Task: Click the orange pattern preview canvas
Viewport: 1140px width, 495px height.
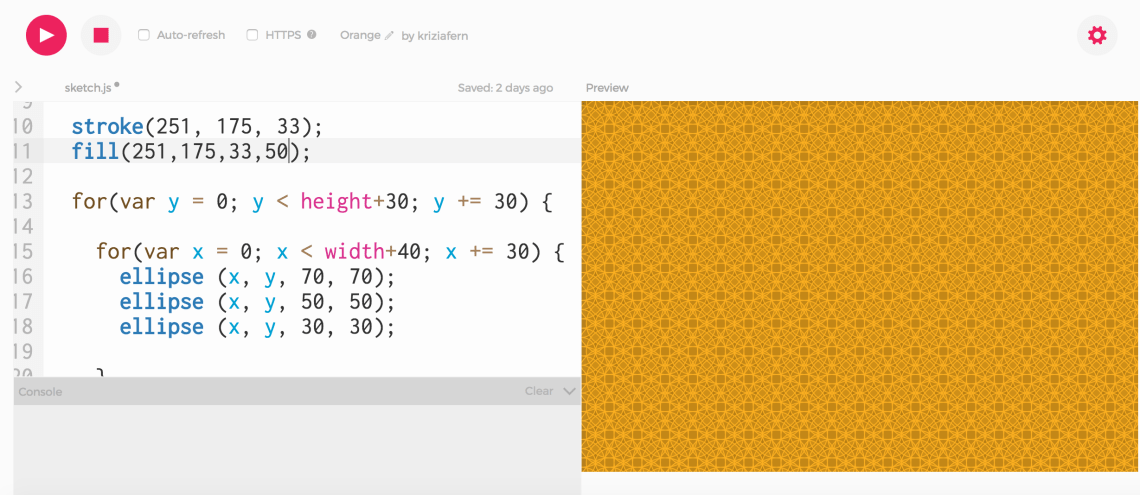Action: tap(859, 286)
